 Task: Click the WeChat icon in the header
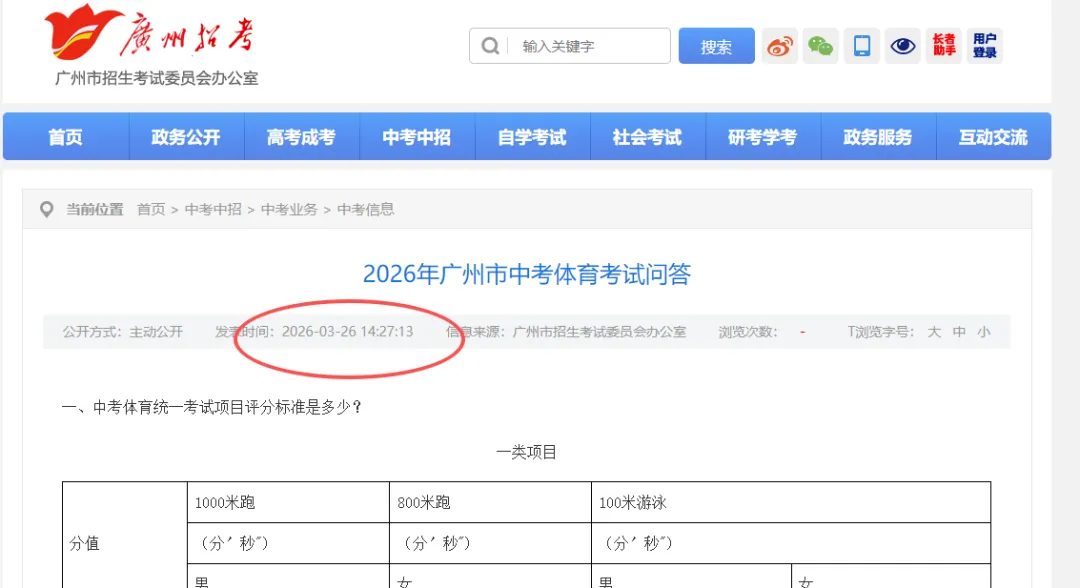pos(821,45)
